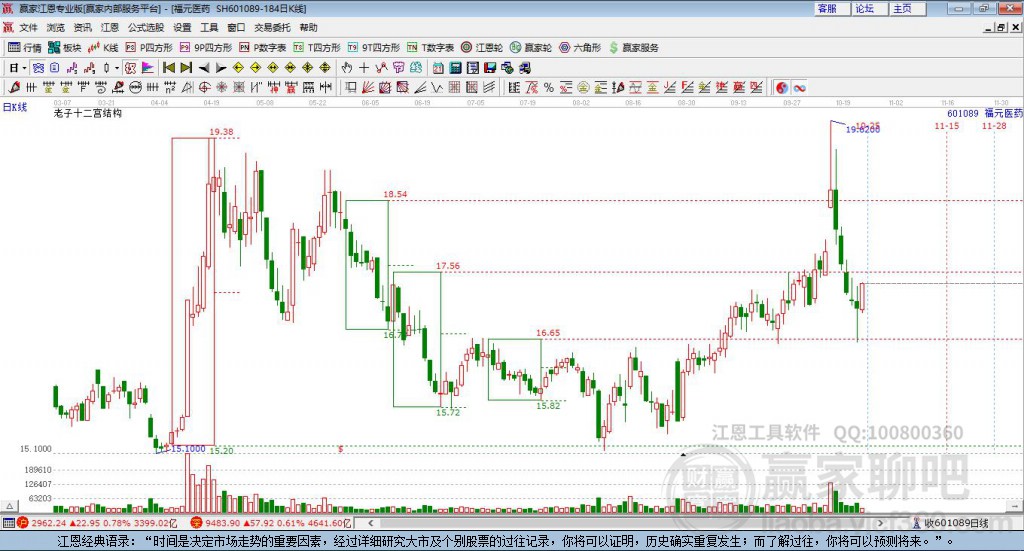Click the 论坛 forum button
1024x551 pixels.
coord(871,8)
